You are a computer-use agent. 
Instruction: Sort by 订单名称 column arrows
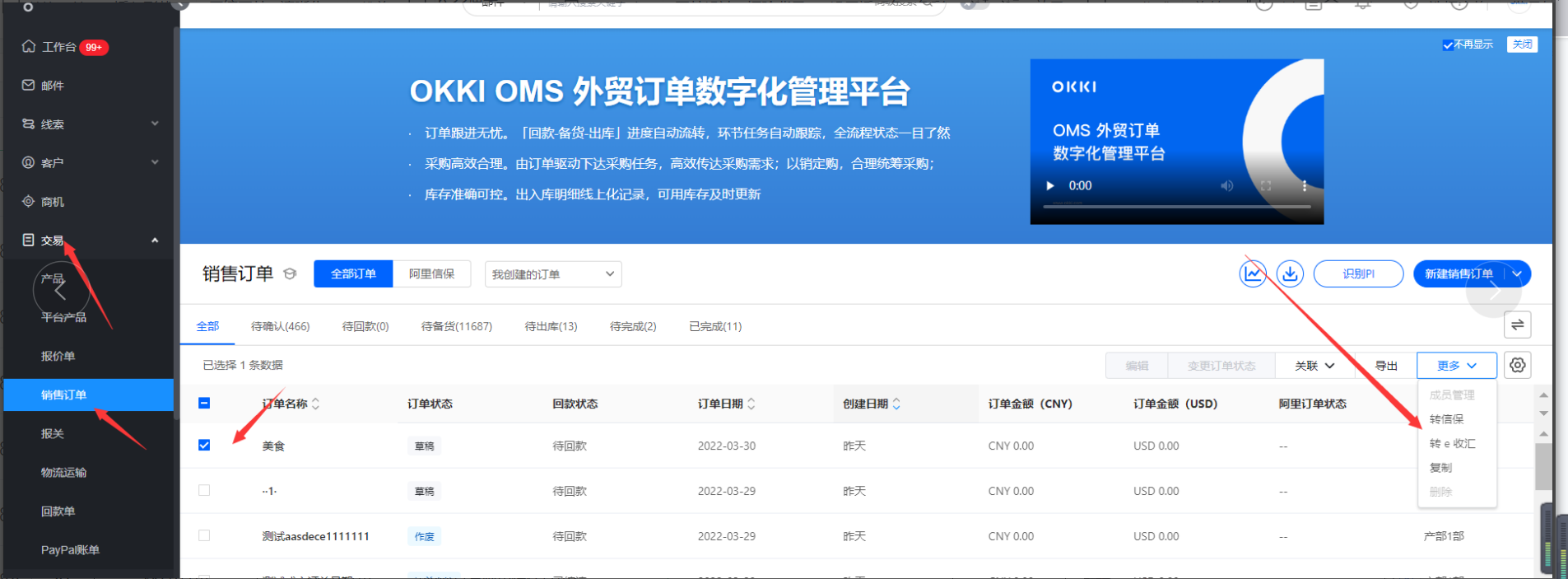click(315, 404)
